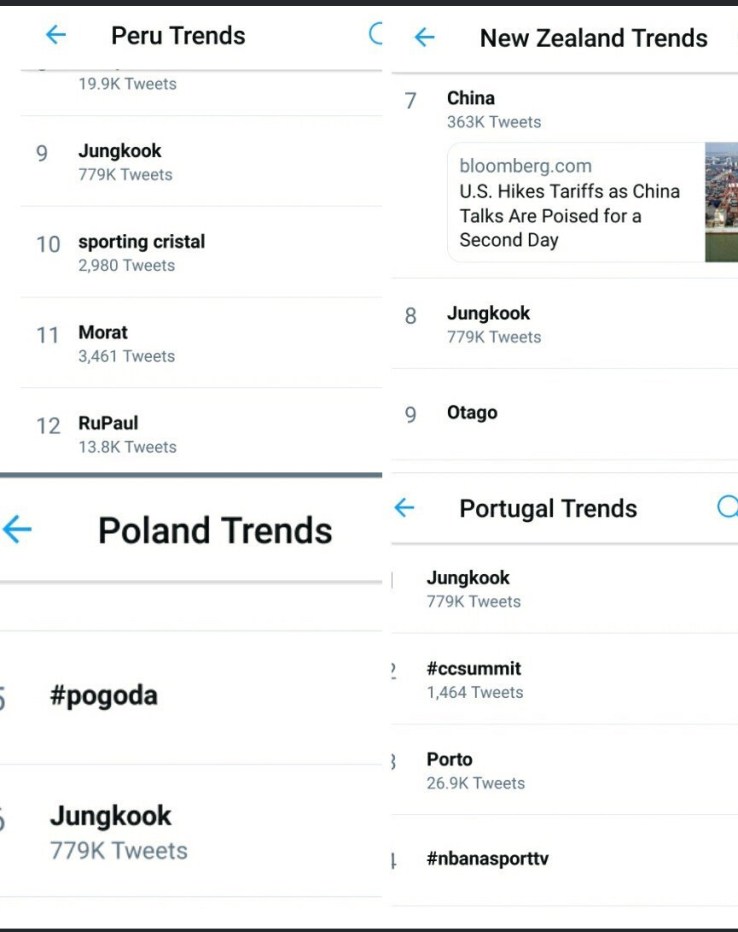View the RuPaul trend
Image resolution: width=738 pixels, height=932 pixels.
[108, 434]
